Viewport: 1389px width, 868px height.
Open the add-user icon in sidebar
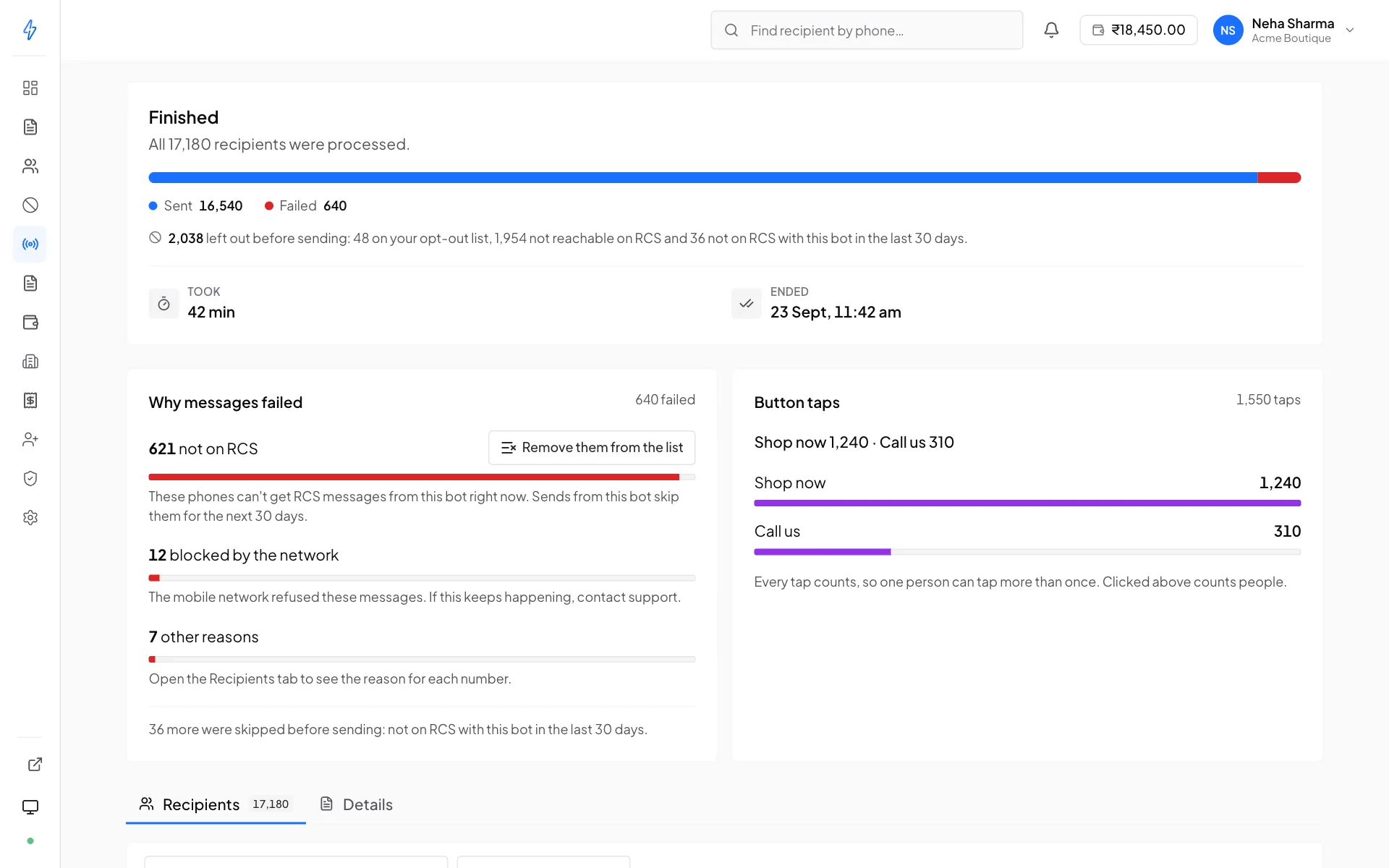pos(30,440)
